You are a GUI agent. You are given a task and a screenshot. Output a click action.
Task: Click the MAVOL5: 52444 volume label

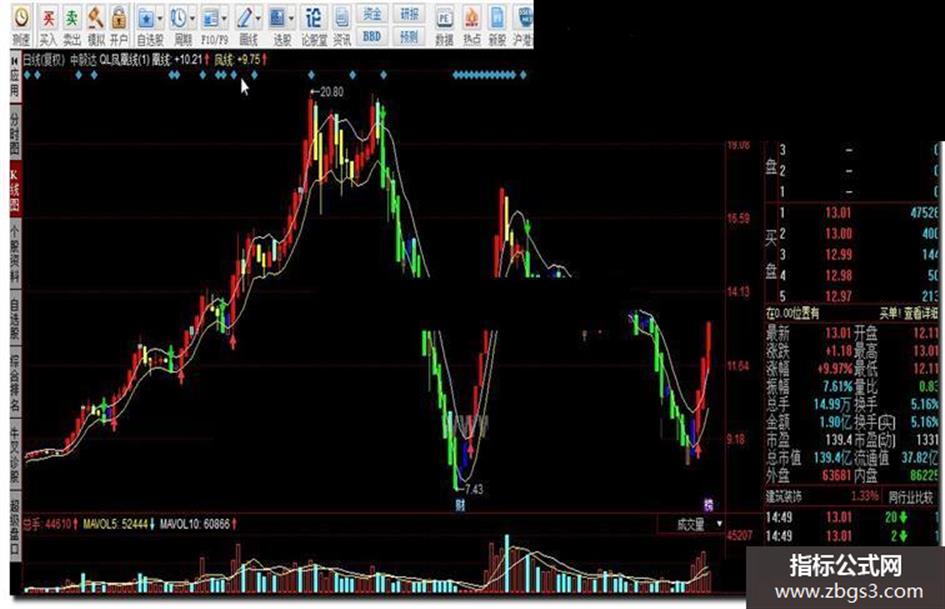[116, 524]
